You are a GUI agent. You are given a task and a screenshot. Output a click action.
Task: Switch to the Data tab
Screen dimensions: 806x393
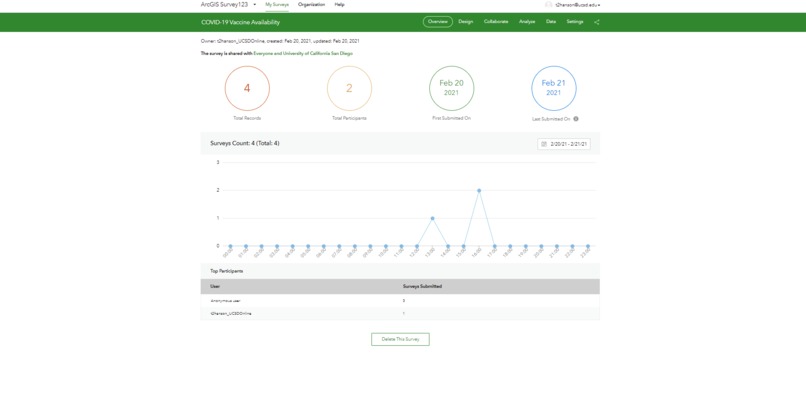[x=551, y=22]
